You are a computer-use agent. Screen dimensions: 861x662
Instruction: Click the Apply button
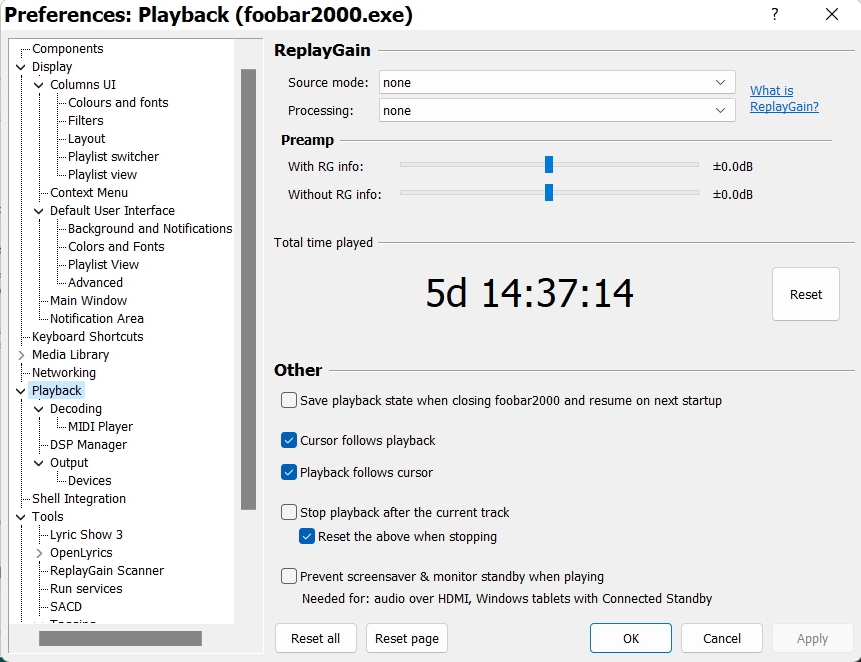813,638
